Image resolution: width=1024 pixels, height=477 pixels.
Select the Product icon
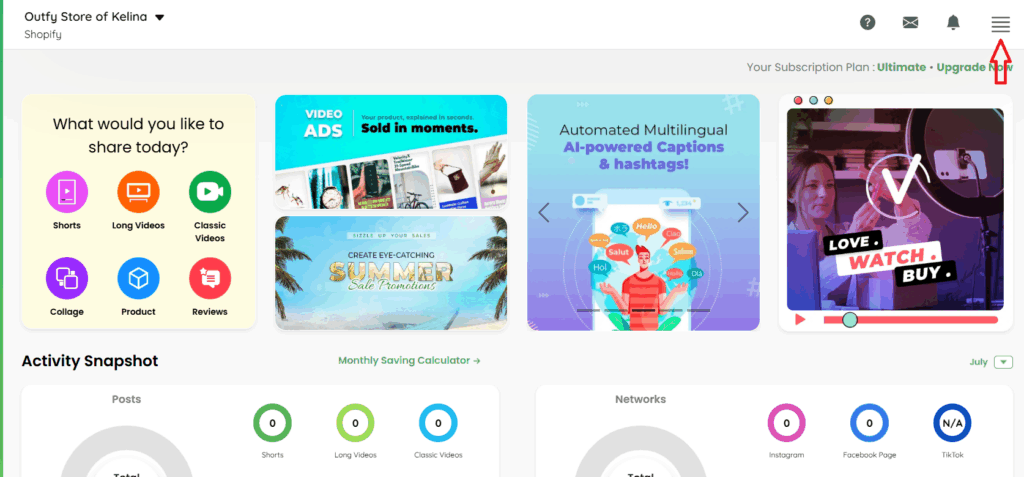(138, 279)
